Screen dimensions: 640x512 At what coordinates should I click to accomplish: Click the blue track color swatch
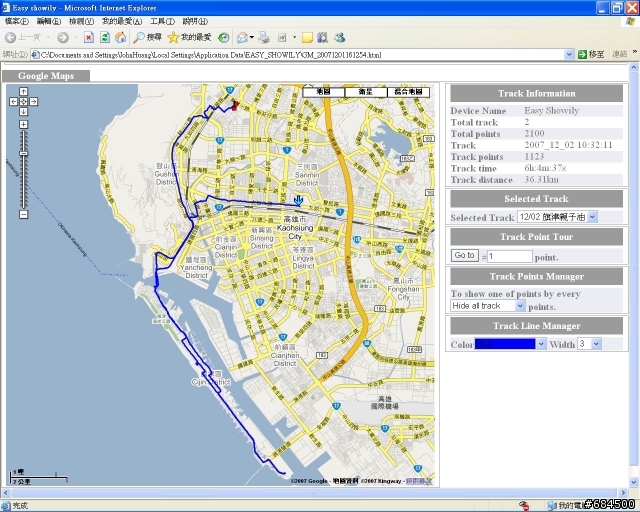click(x=505, y=344)
